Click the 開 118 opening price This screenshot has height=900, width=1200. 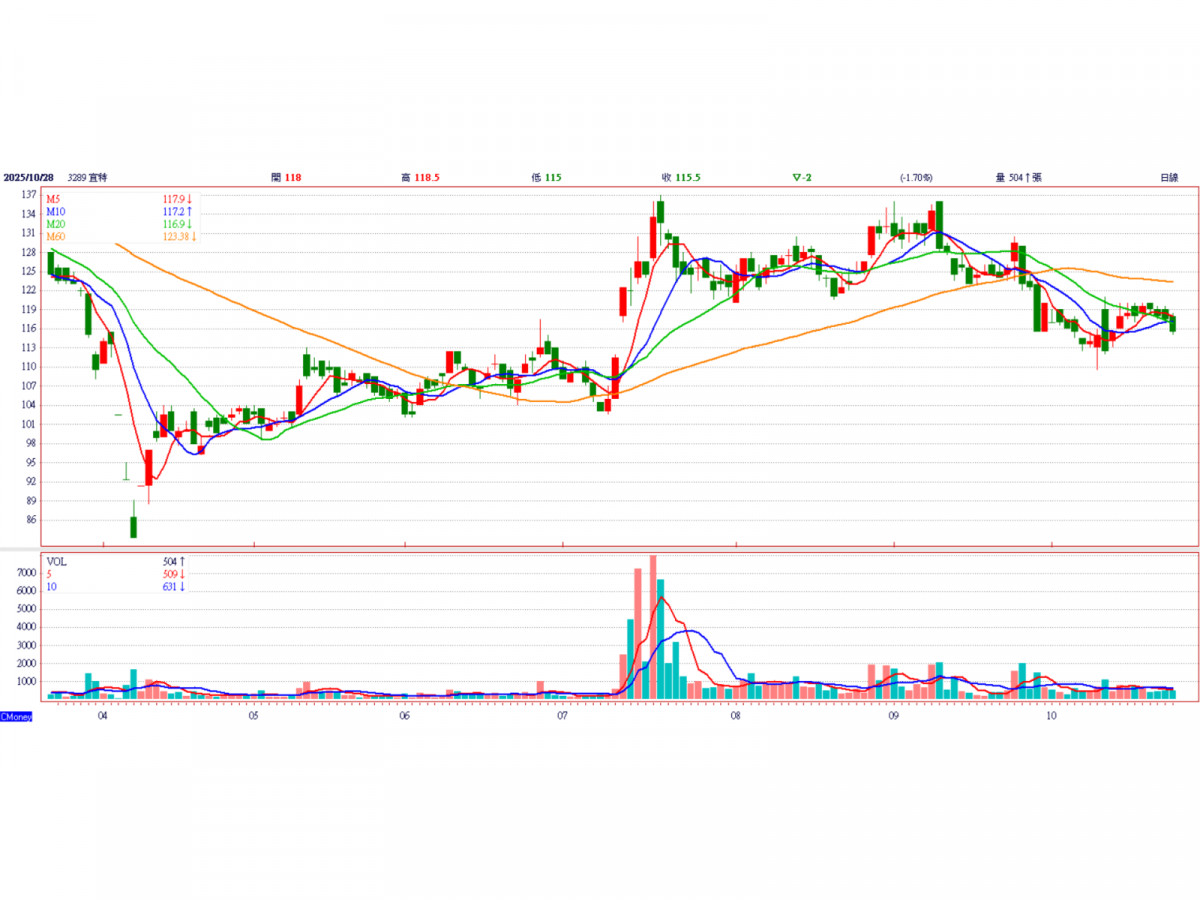click(286, 177)
